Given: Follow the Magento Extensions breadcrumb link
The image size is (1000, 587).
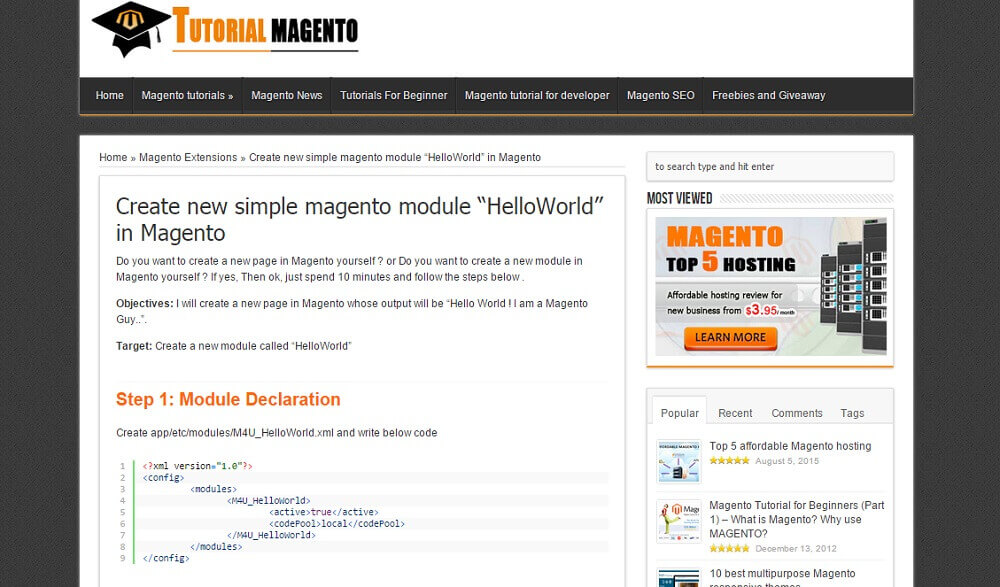Looking at the screenshot, I should coord(188,158).
